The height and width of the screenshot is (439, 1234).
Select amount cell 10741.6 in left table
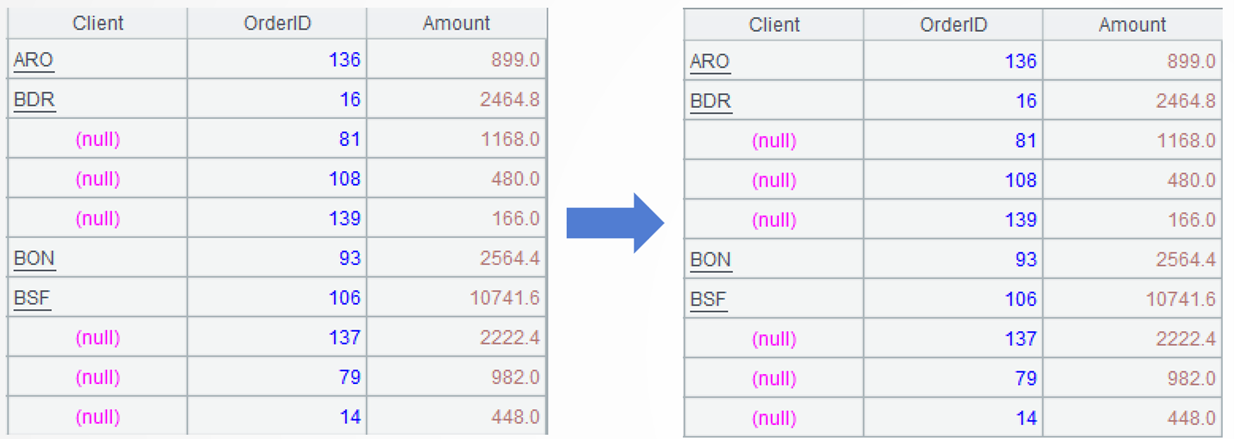[505, 298]
